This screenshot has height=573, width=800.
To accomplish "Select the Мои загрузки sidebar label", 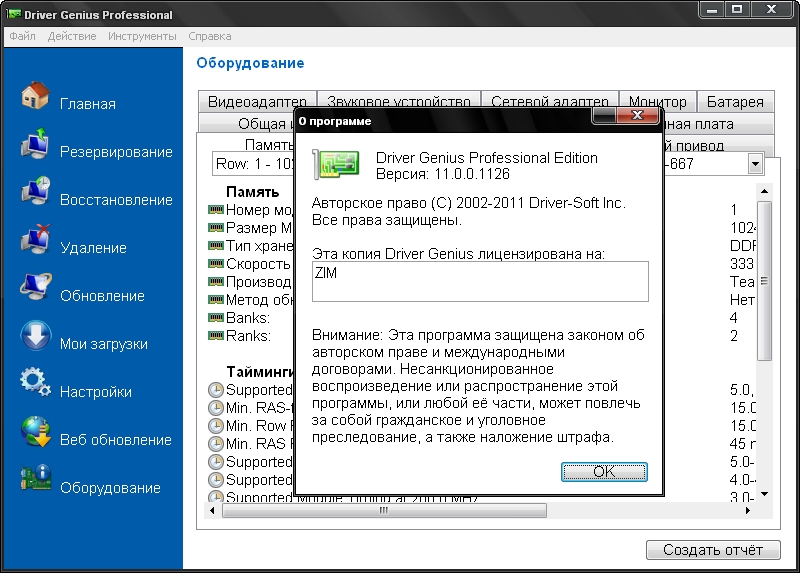I will pyautogui.click(x=104, y=344).
